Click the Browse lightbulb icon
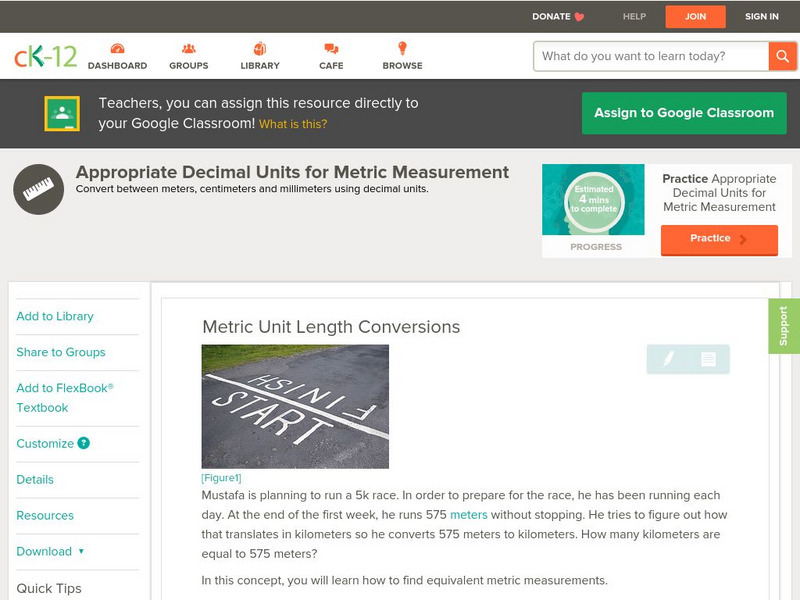 tap(402, 47)
